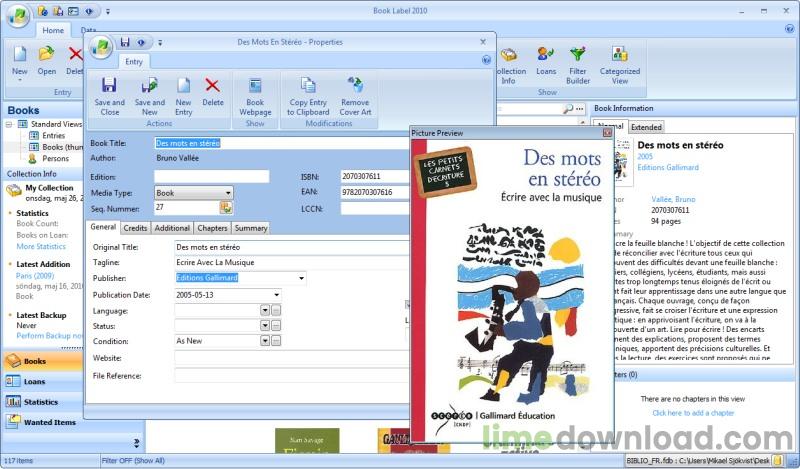Switch to the Chapters tab
The height and width of the screenshot is (469, 800).
tap(212, 228)
